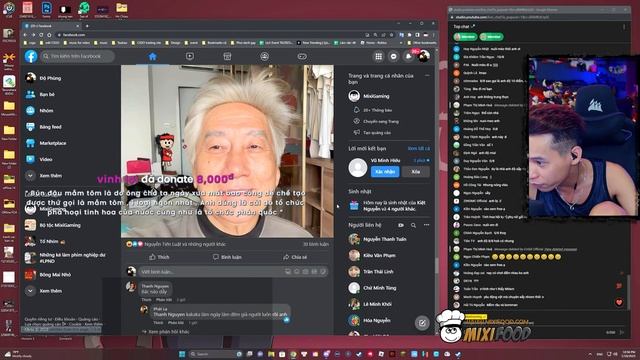Open the contacts three-dots options
This screenshot has width=640, height=360.
[x=427, y=225]
